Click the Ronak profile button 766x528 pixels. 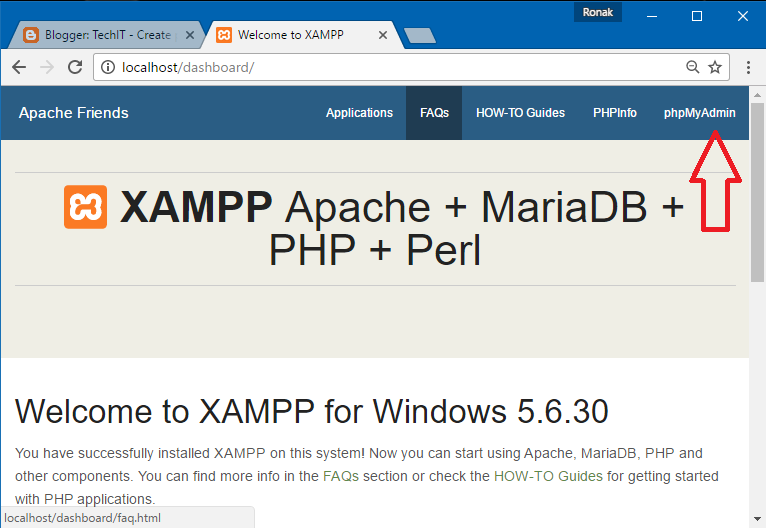coord(597,12)
